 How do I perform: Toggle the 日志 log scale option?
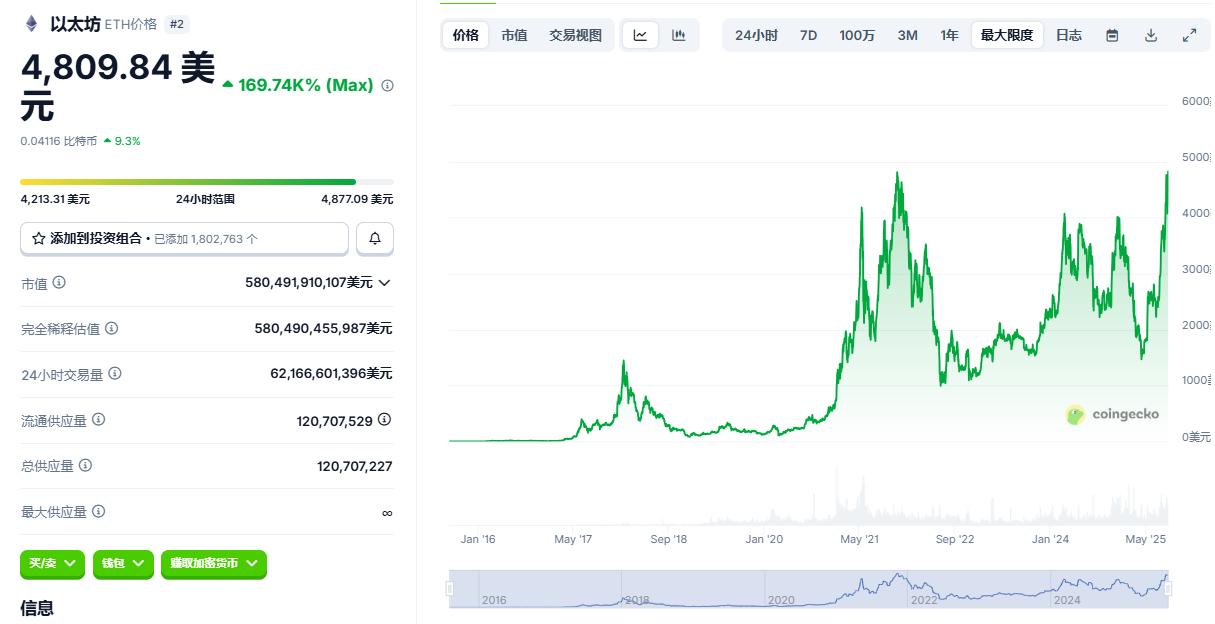tap(1068, 34)
